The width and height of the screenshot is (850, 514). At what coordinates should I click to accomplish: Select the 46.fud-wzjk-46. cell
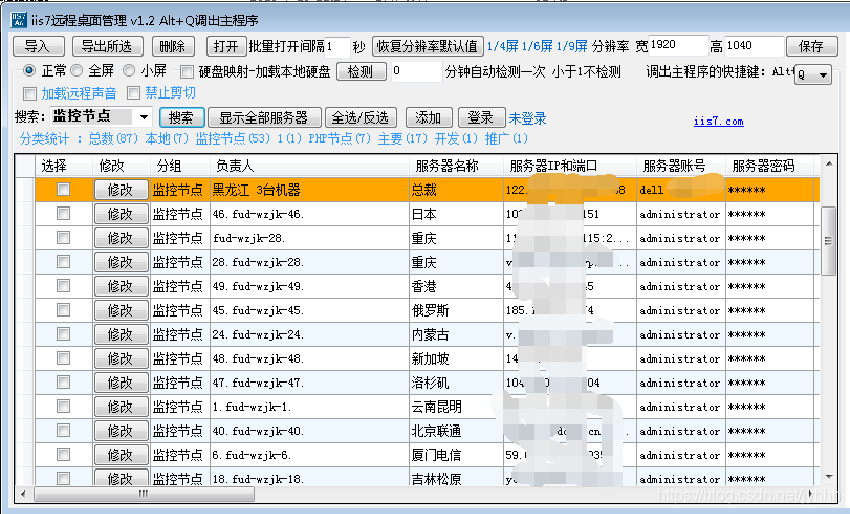(310, 214)
